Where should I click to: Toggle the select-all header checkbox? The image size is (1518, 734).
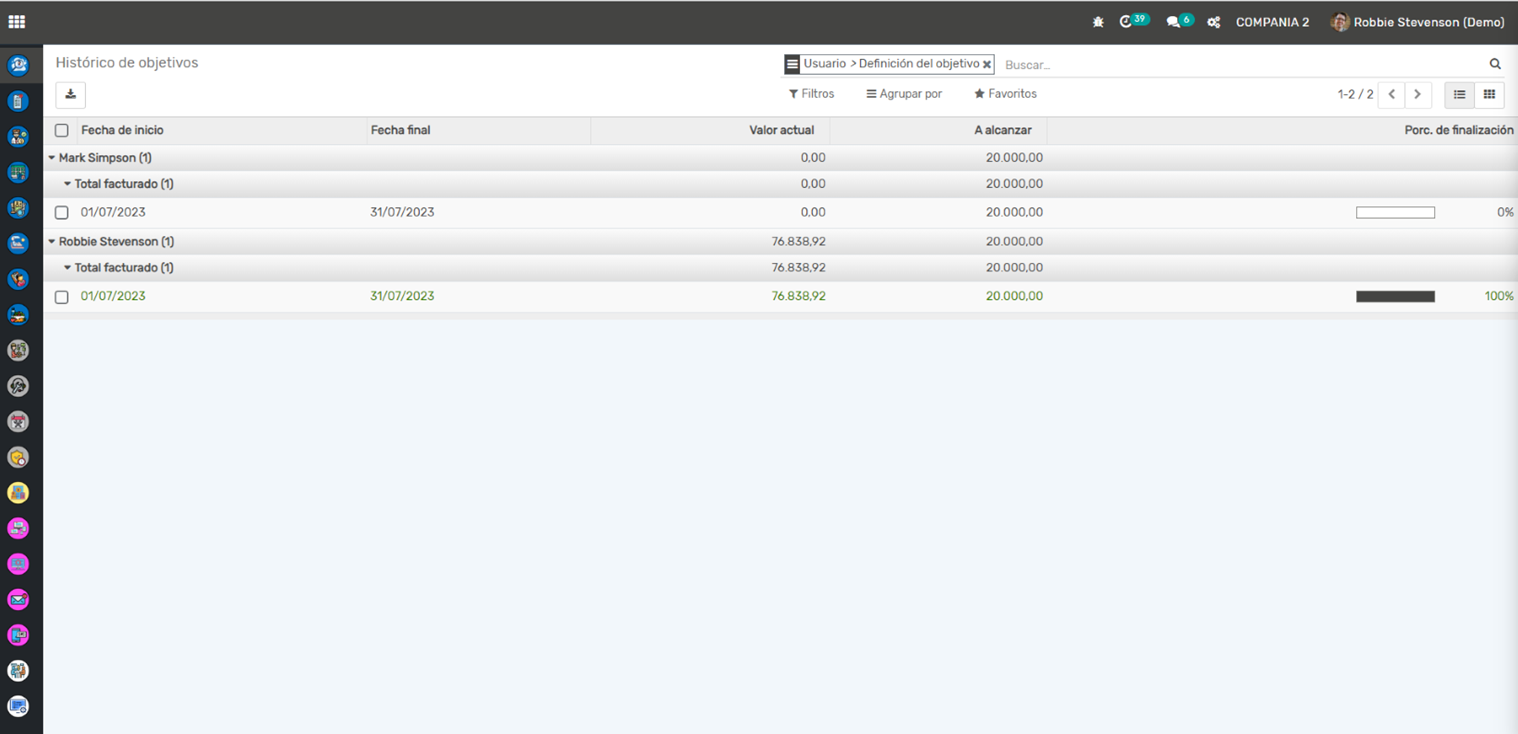tap(62, 131)
